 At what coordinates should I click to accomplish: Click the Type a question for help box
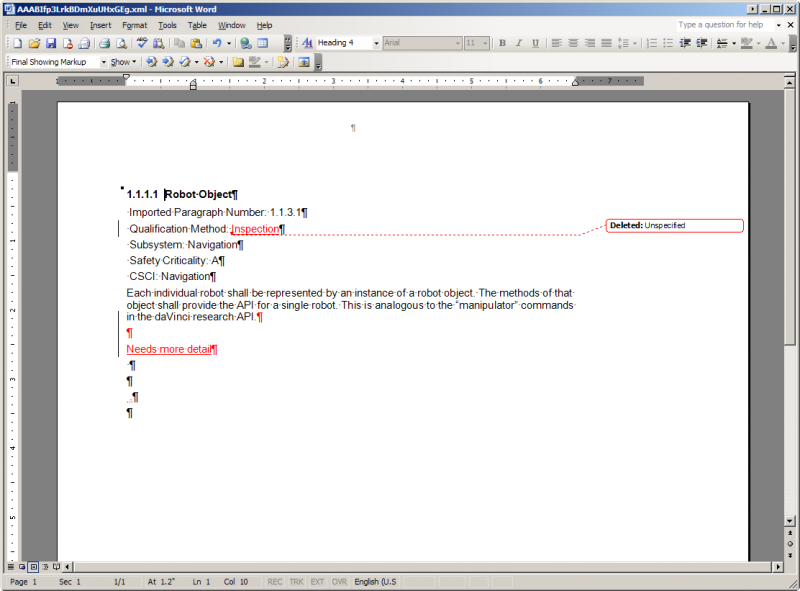click(x=725, y=24)
